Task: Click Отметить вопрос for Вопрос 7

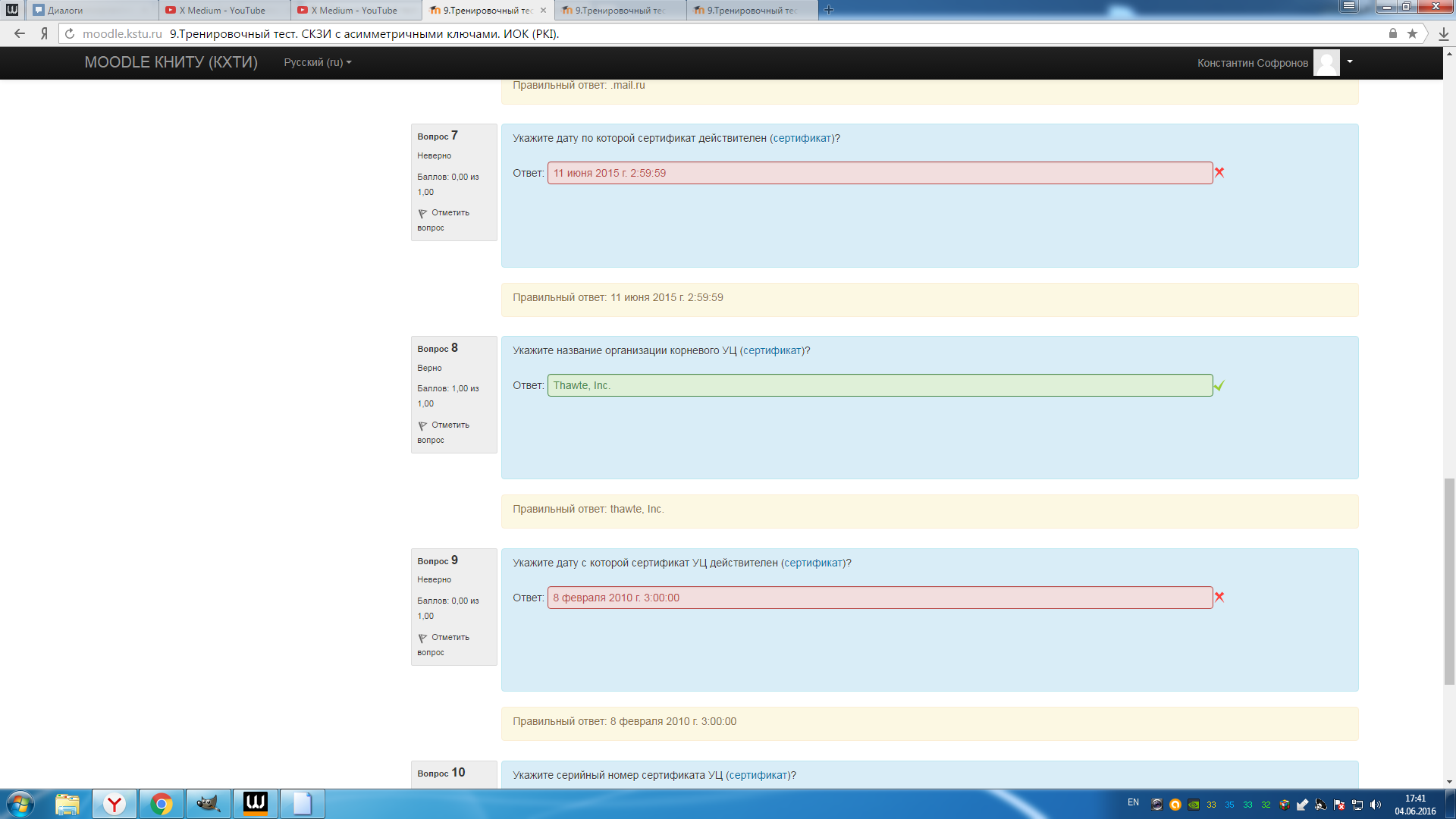Action: click(x=444, y=220)
